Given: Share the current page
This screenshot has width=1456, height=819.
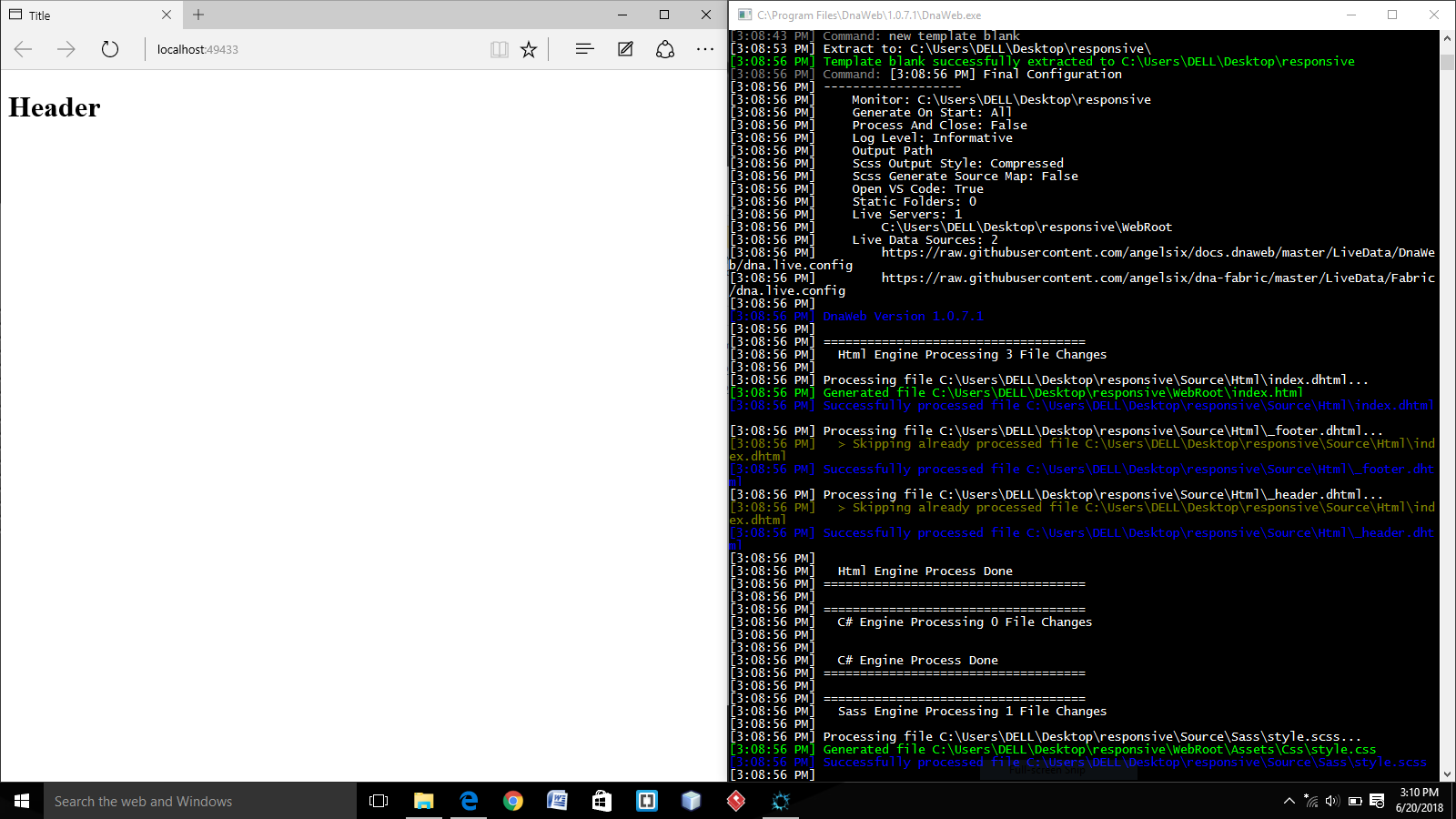Looking at the screenshot, I should 665,49.
